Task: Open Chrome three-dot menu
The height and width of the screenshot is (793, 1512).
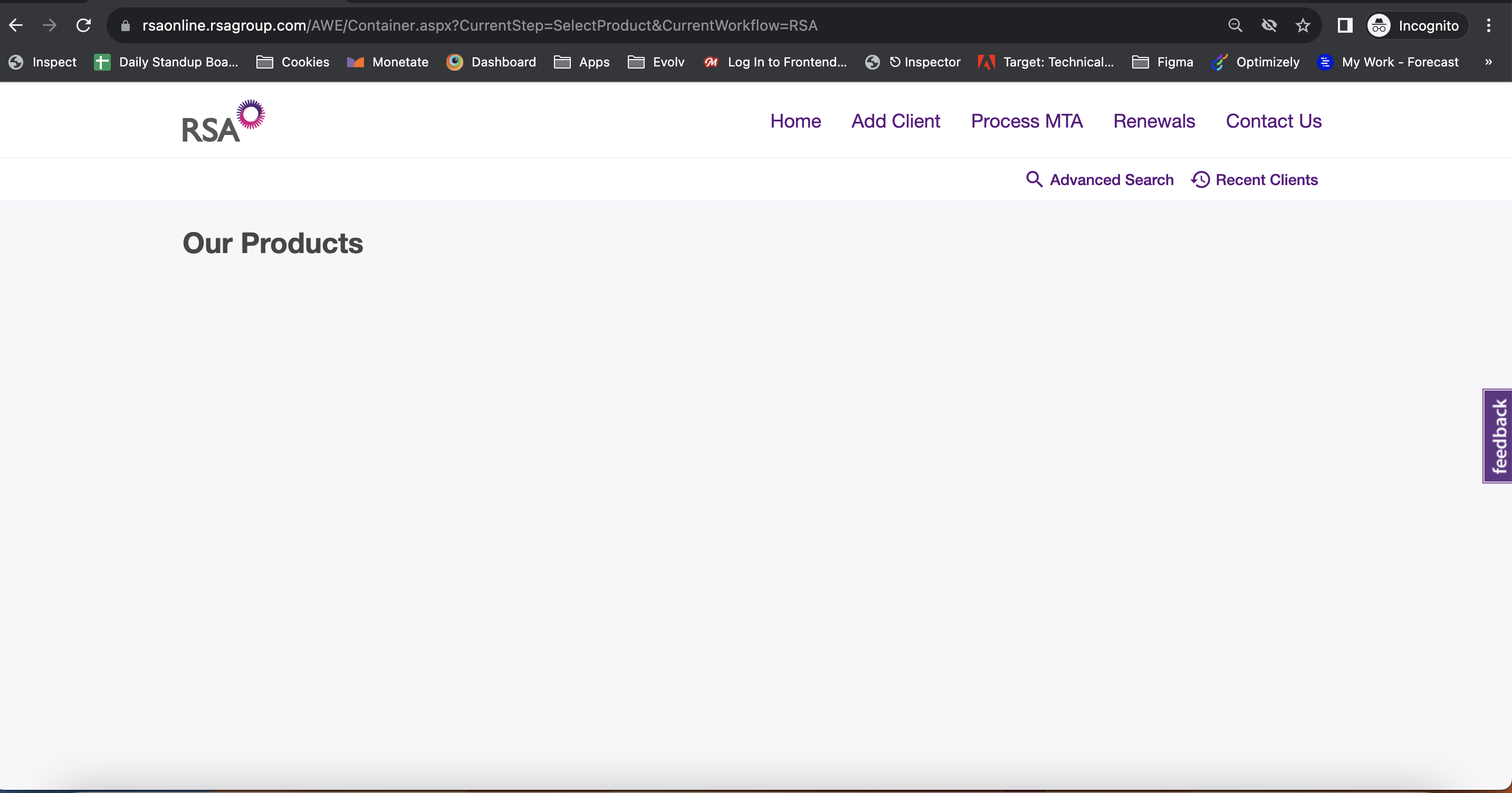Action: click(1488, 25)
